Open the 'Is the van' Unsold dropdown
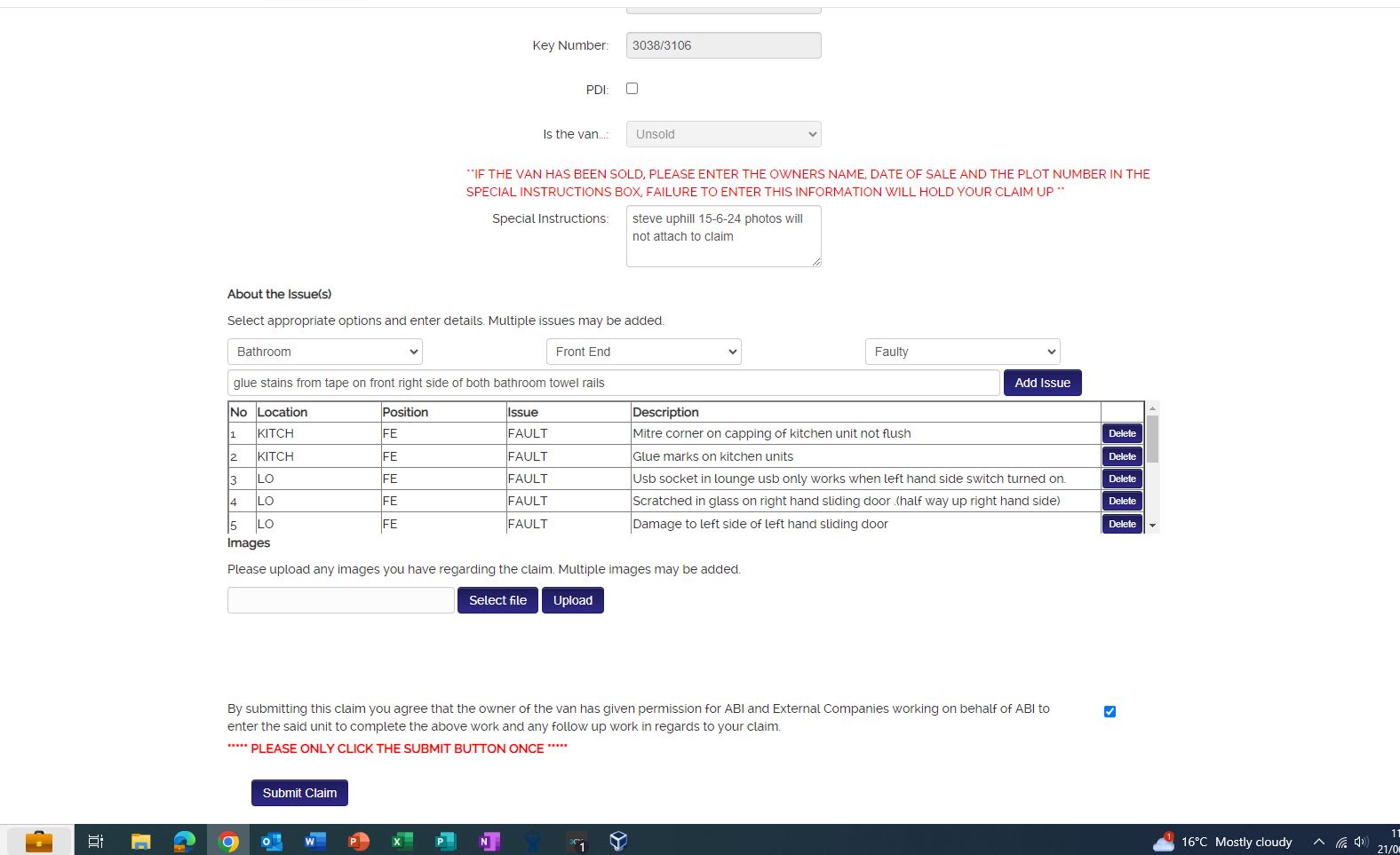Viewport: 1400px width, 855px height. [724, 134]
